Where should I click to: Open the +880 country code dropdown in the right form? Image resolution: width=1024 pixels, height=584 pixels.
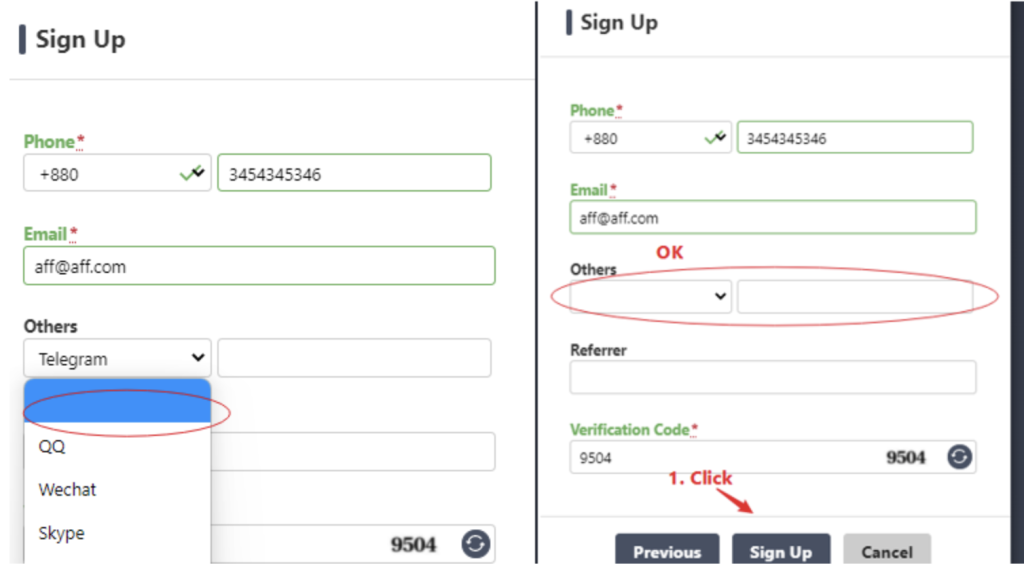[x=650, y=138]
